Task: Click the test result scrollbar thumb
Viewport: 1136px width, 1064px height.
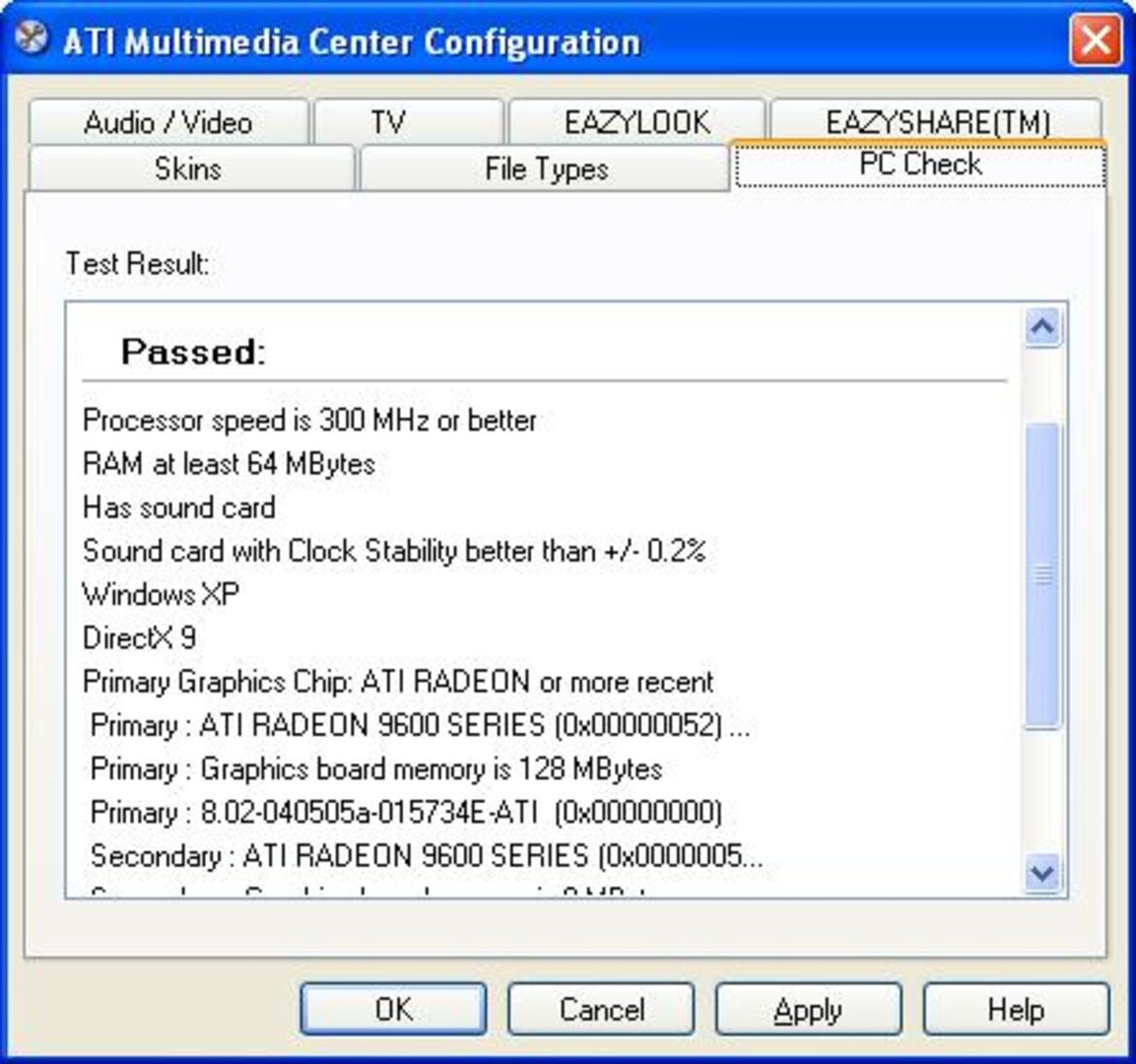Action: 1043,575
